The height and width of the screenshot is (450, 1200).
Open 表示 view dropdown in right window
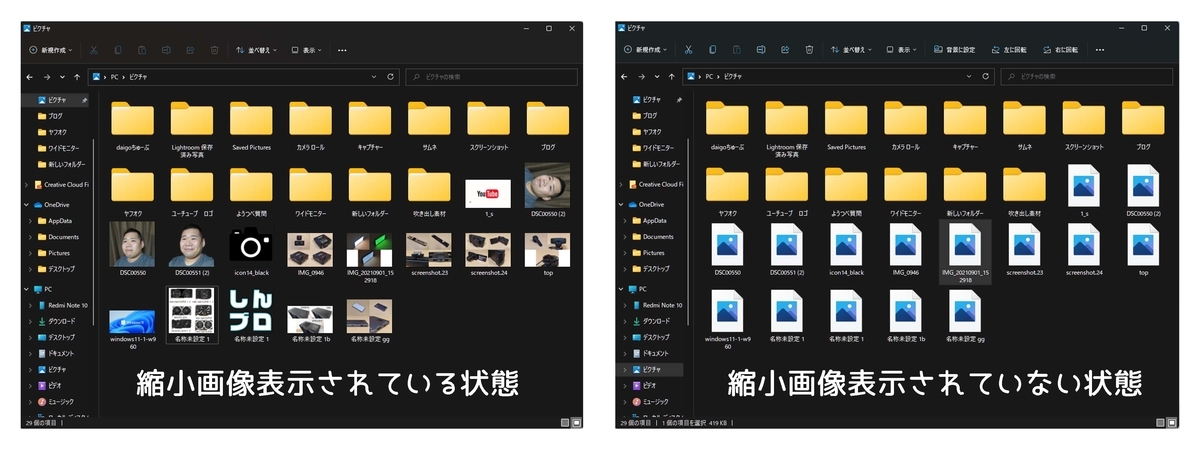[x=903, y=49]
